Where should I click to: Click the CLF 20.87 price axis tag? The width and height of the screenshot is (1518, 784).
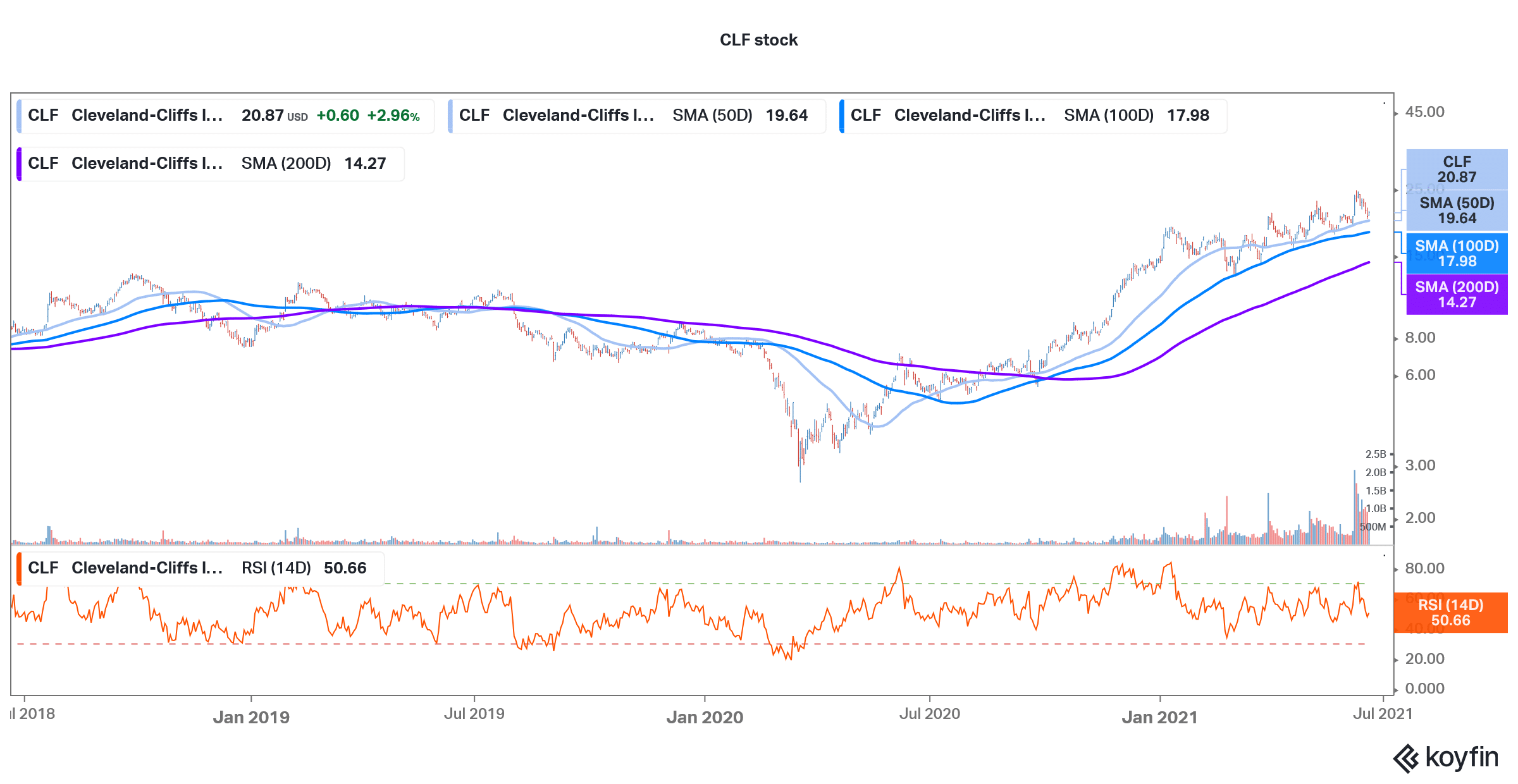tap(1457, 169)
